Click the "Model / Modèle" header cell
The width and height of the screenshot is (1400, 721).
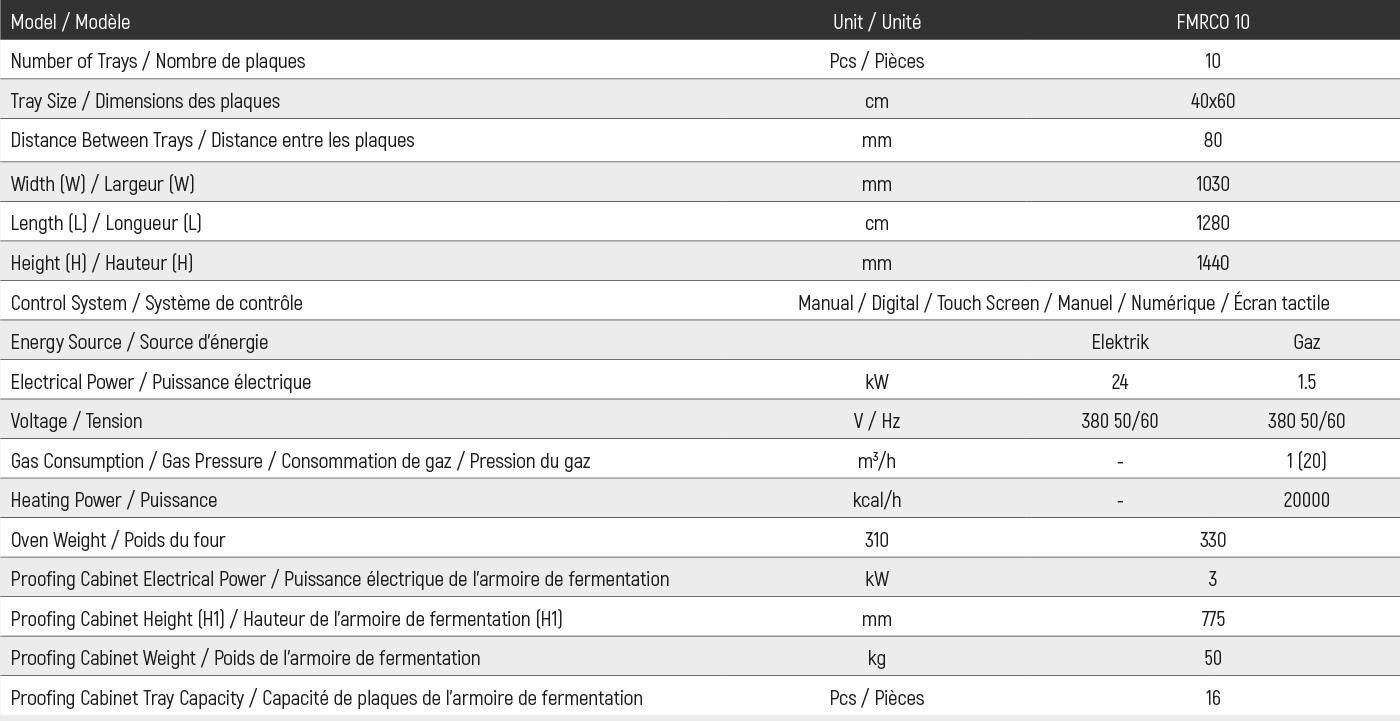(x=70, y=21)
